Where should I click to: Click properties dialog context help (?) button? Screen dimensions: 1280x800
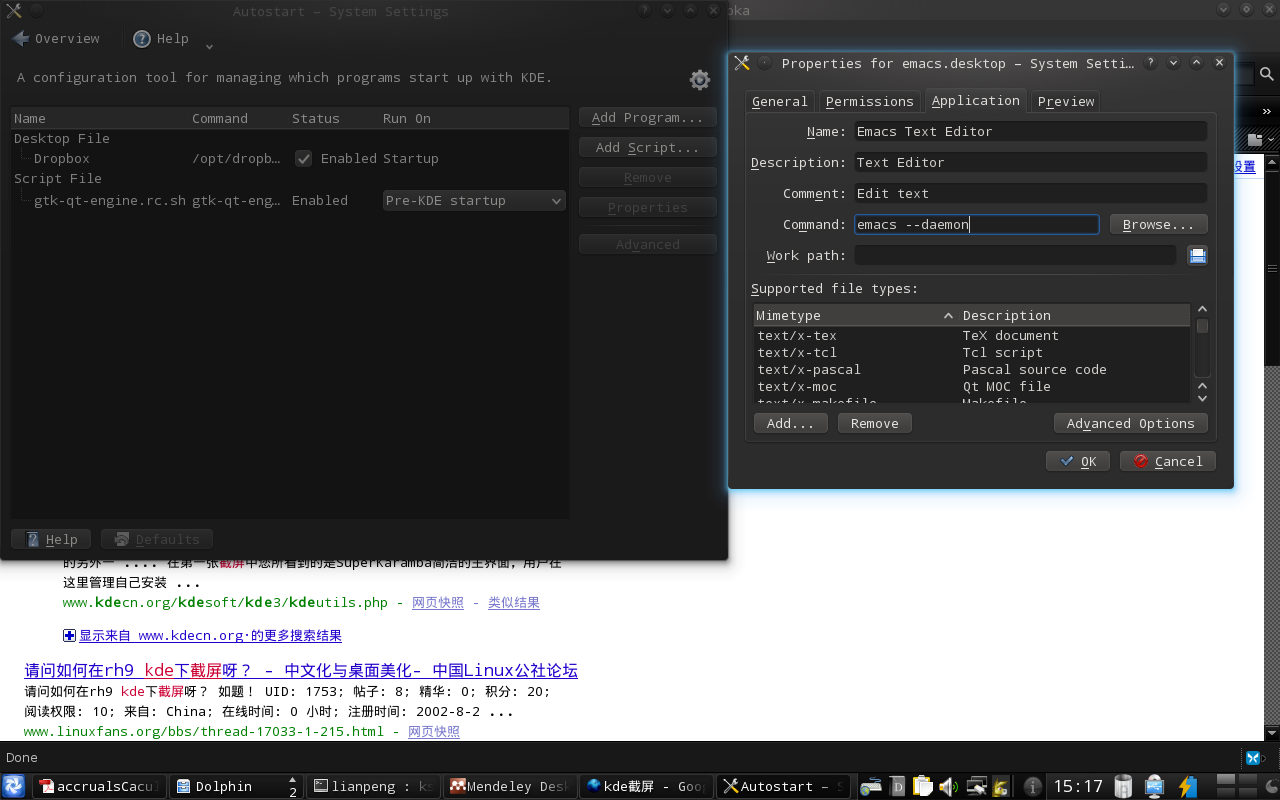[1151, 63]
